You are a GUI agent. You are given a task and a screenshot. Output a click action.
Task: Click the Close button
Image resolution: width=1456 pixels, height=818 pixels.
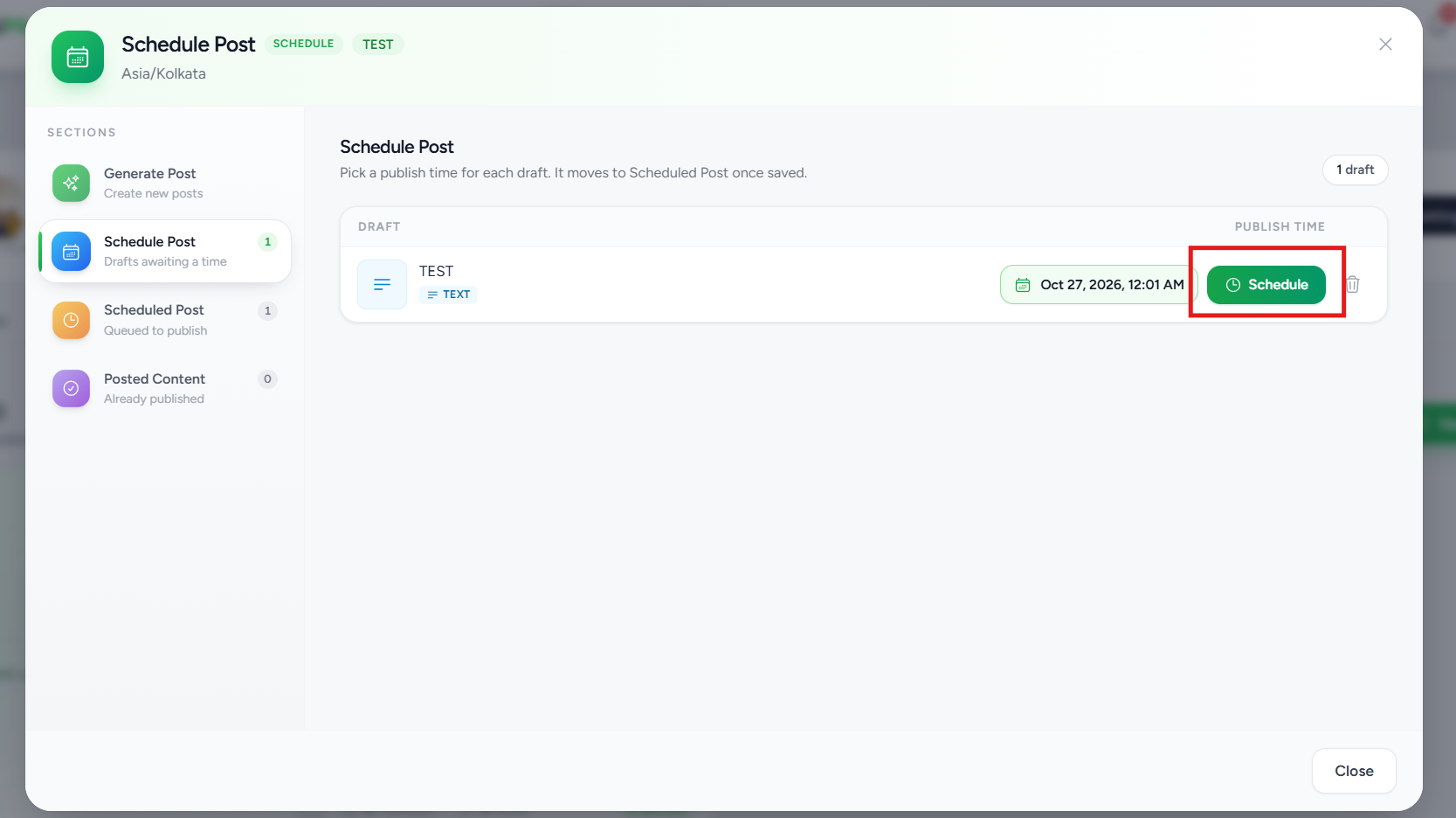[1354, 771]
